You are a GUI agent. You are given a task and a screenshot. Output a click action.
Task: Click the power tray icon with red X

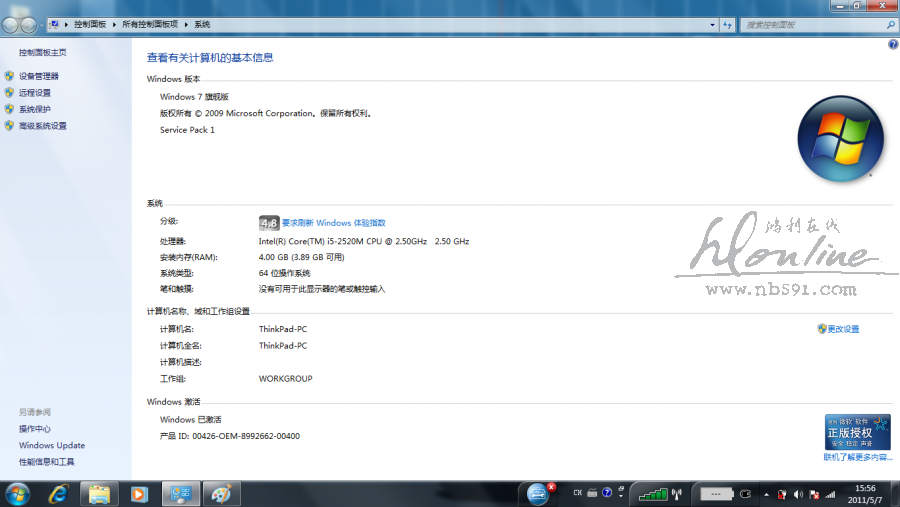pyautogui.click(x=782, y=494)
